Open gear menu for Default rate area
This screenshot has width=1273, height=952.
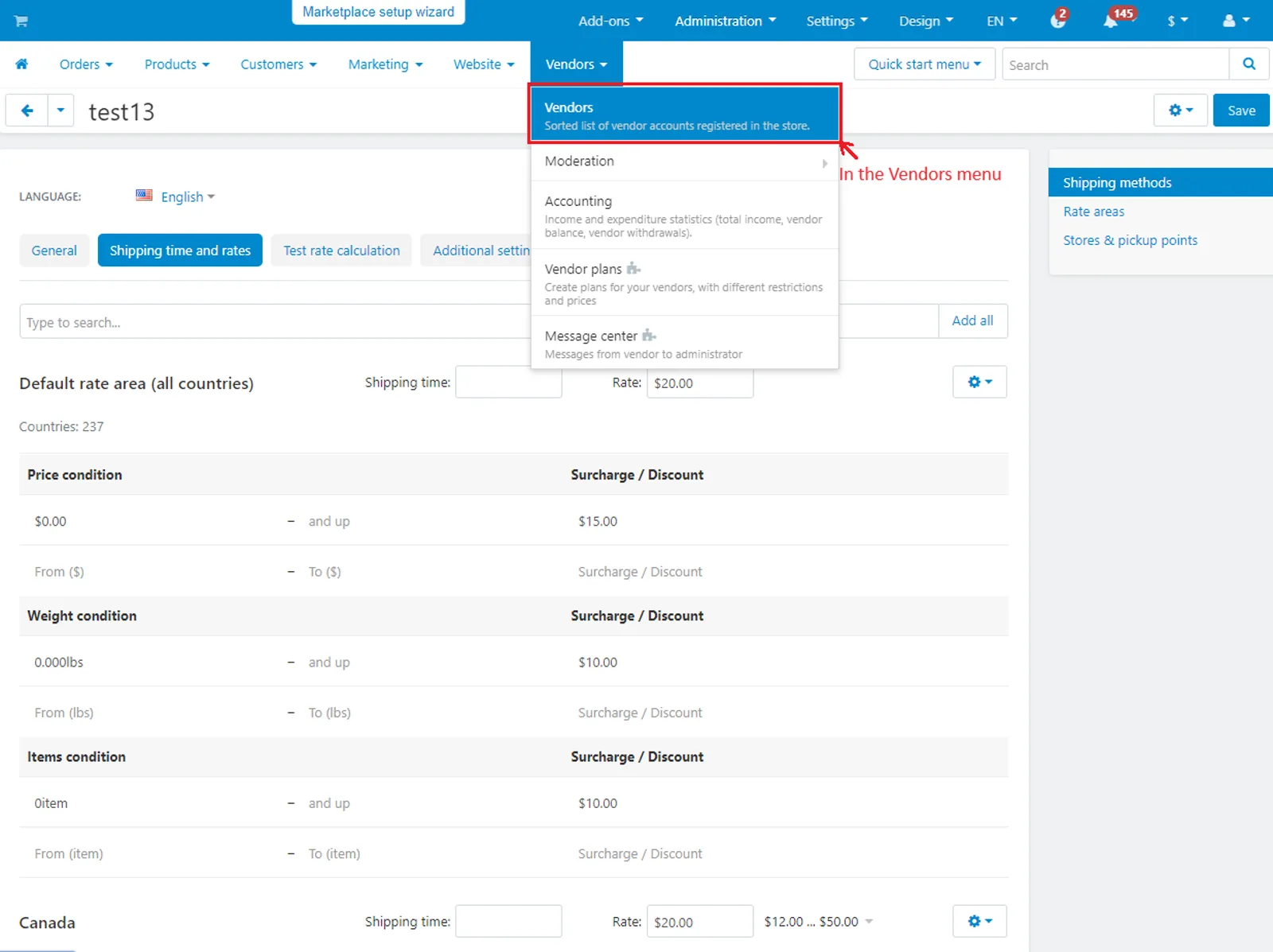click(x=979, y=382)
